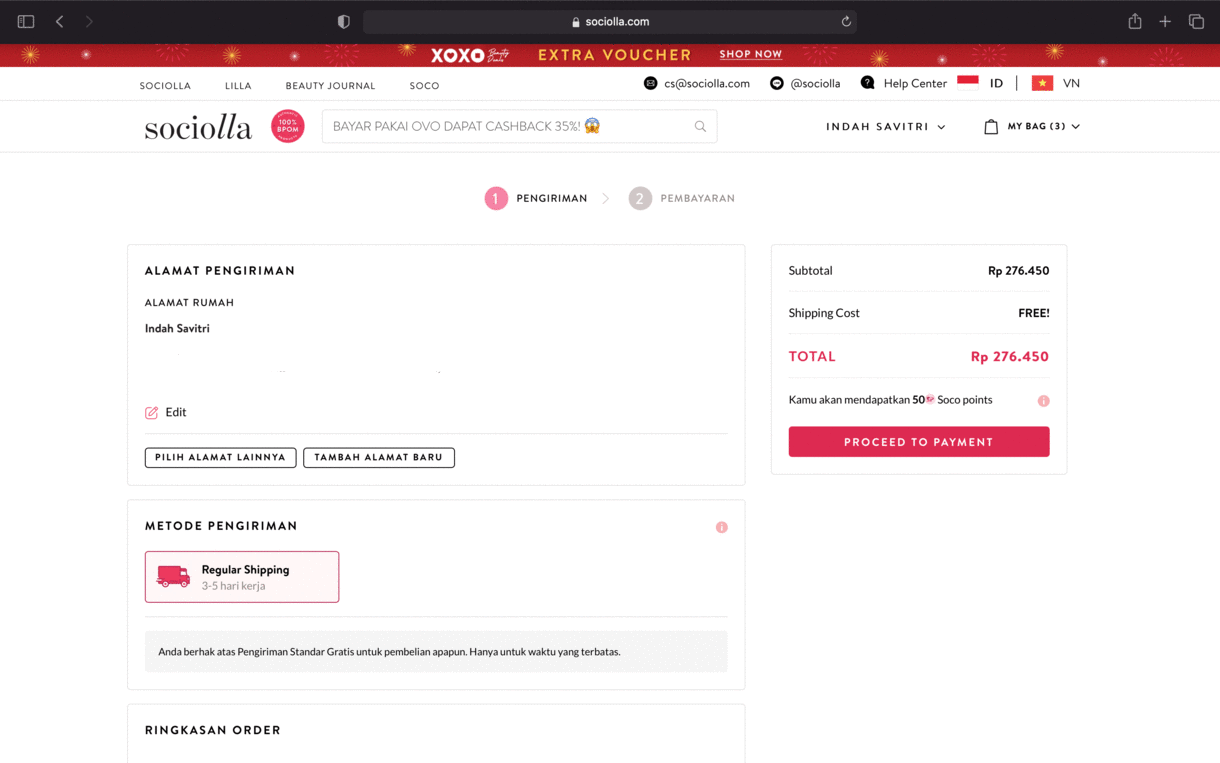The image size is (1220, 763).
Task: Click the Edit address text link
Action: click(x=176, y=412)
